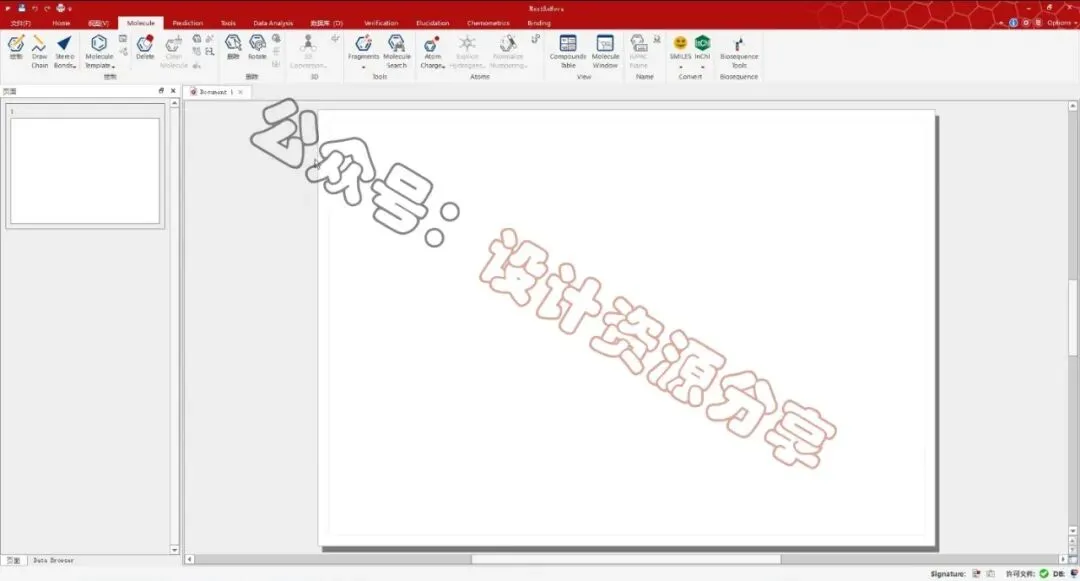Open the Fragments tool

point(363,52)
